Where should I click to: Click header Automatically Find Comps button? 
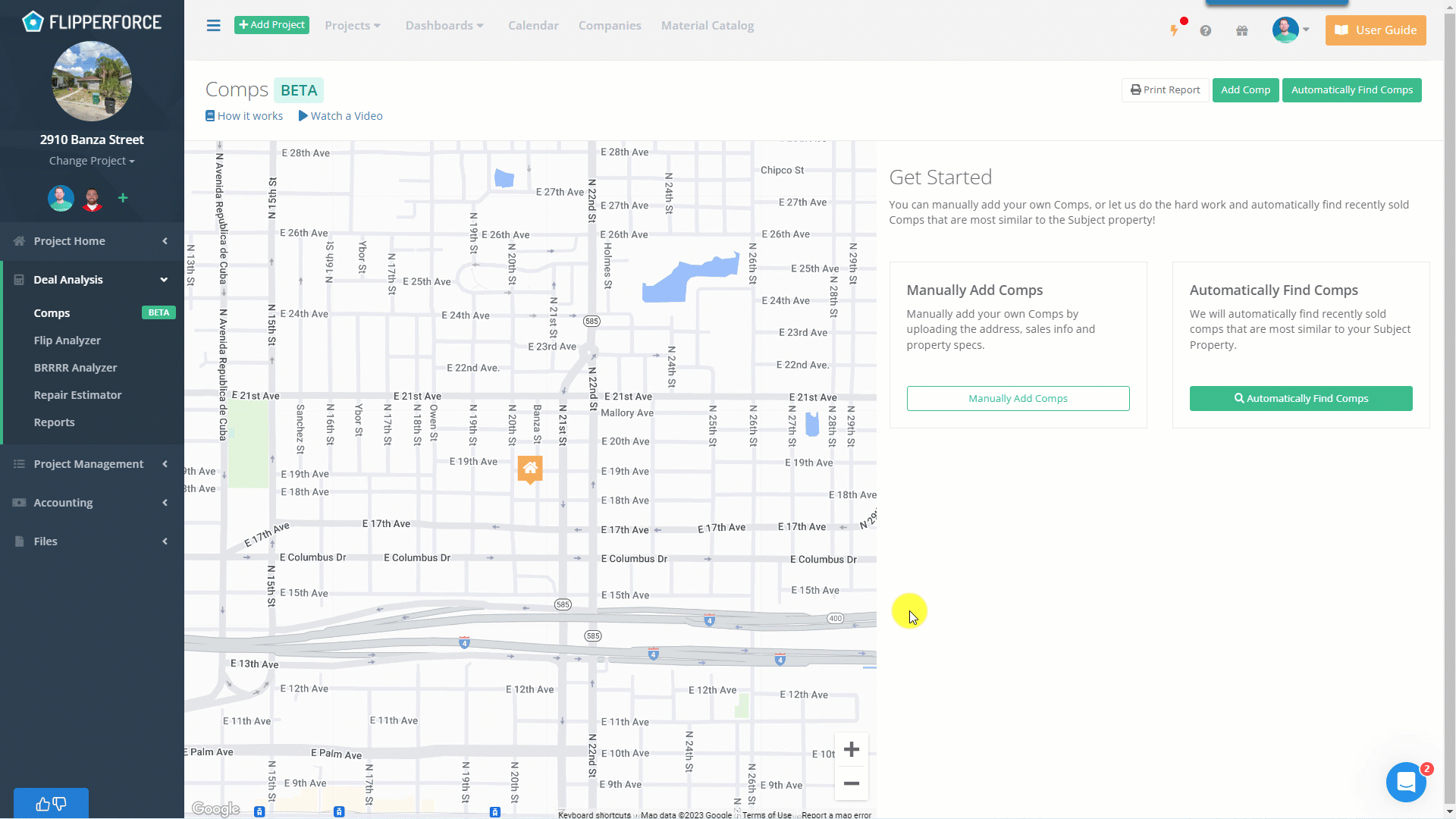1351,90
